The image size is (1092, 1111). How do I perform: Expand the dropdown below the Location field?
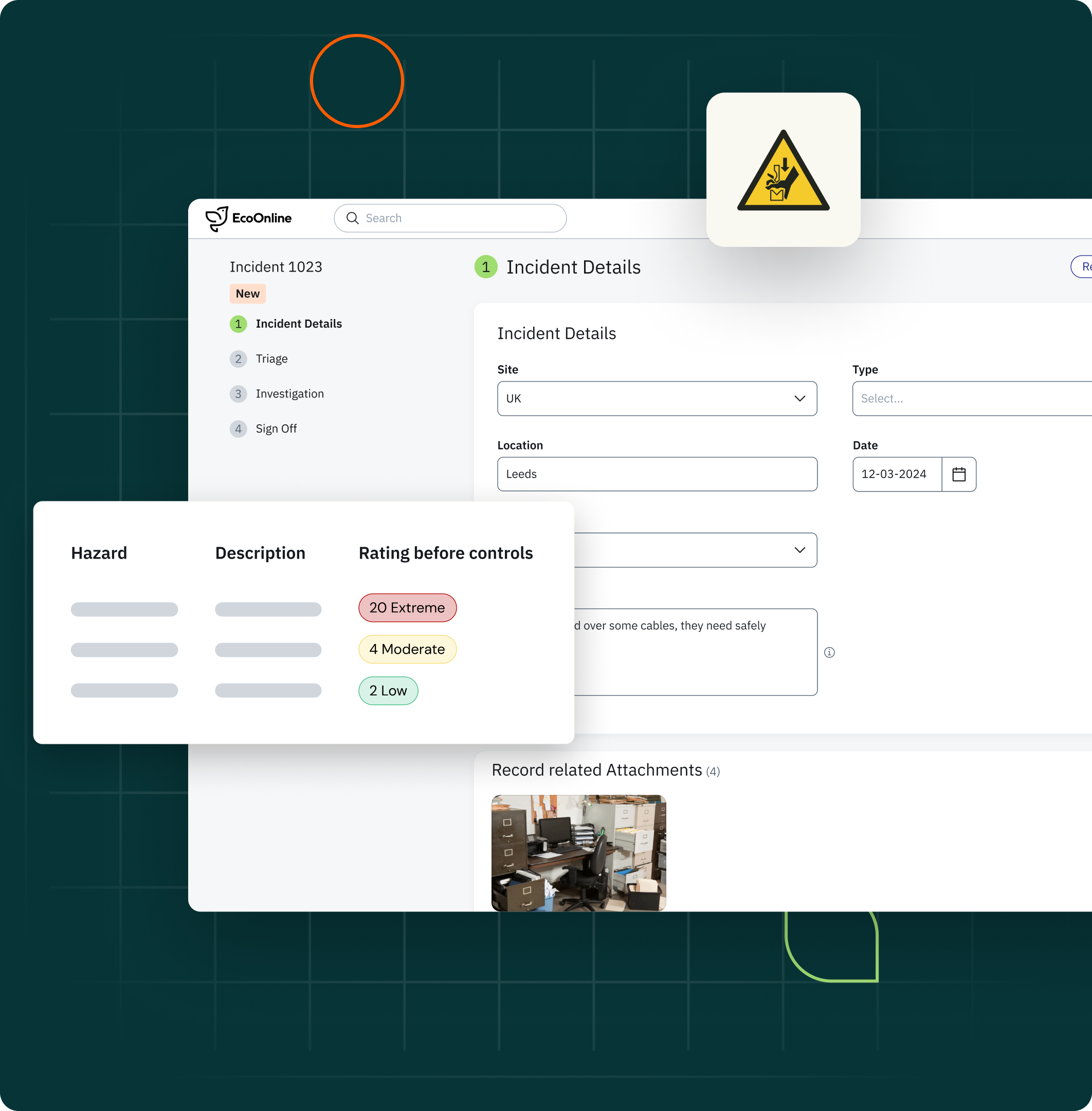tap(799, 550)
